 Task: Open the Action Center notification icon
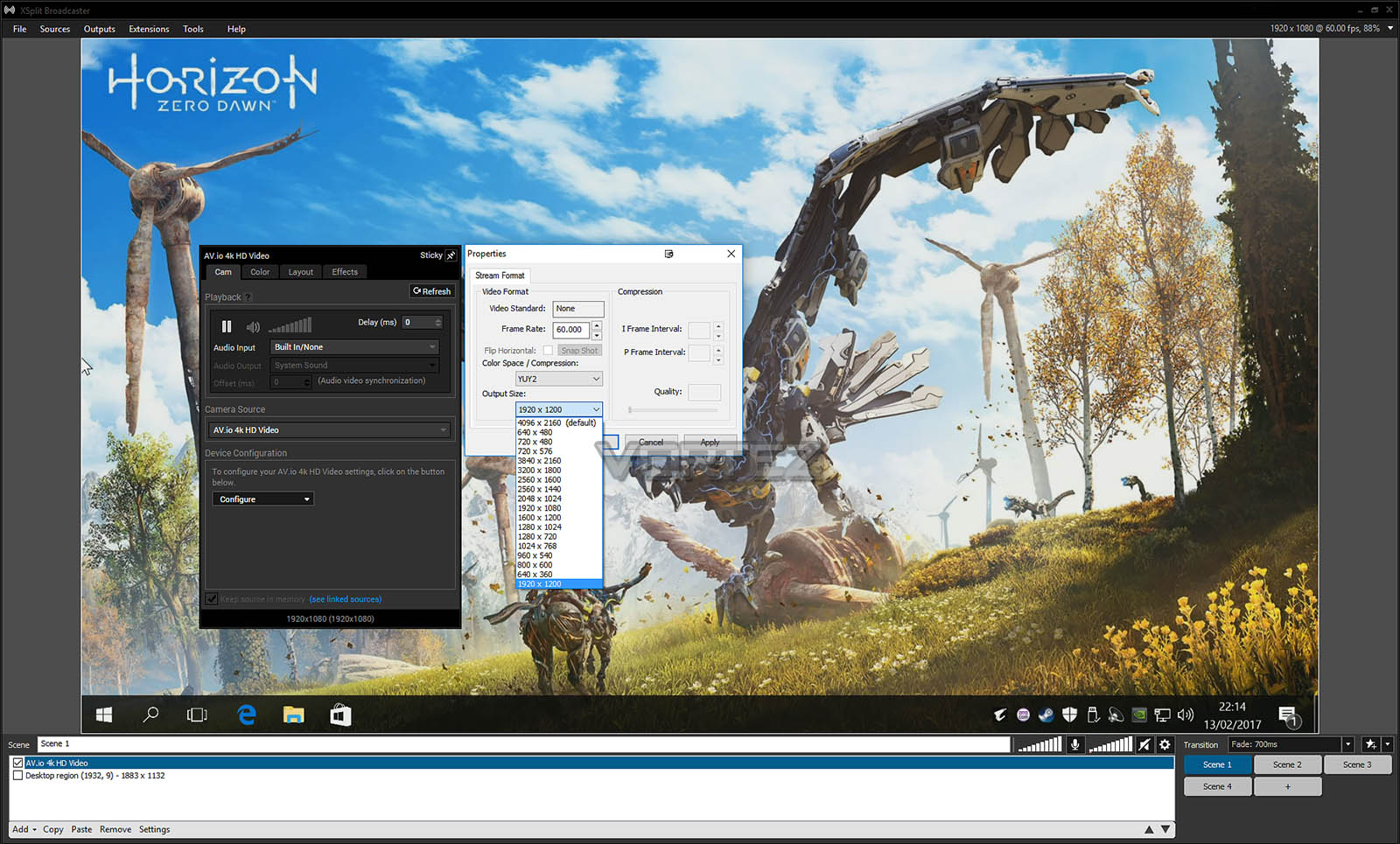tap(1289, 716)
